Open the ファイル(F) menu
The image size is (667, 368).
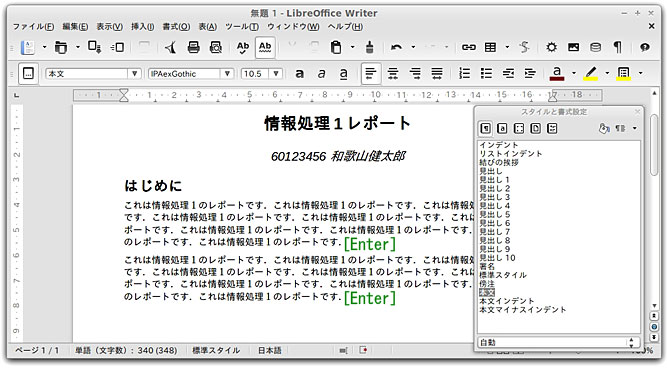(x=33, y=26)
